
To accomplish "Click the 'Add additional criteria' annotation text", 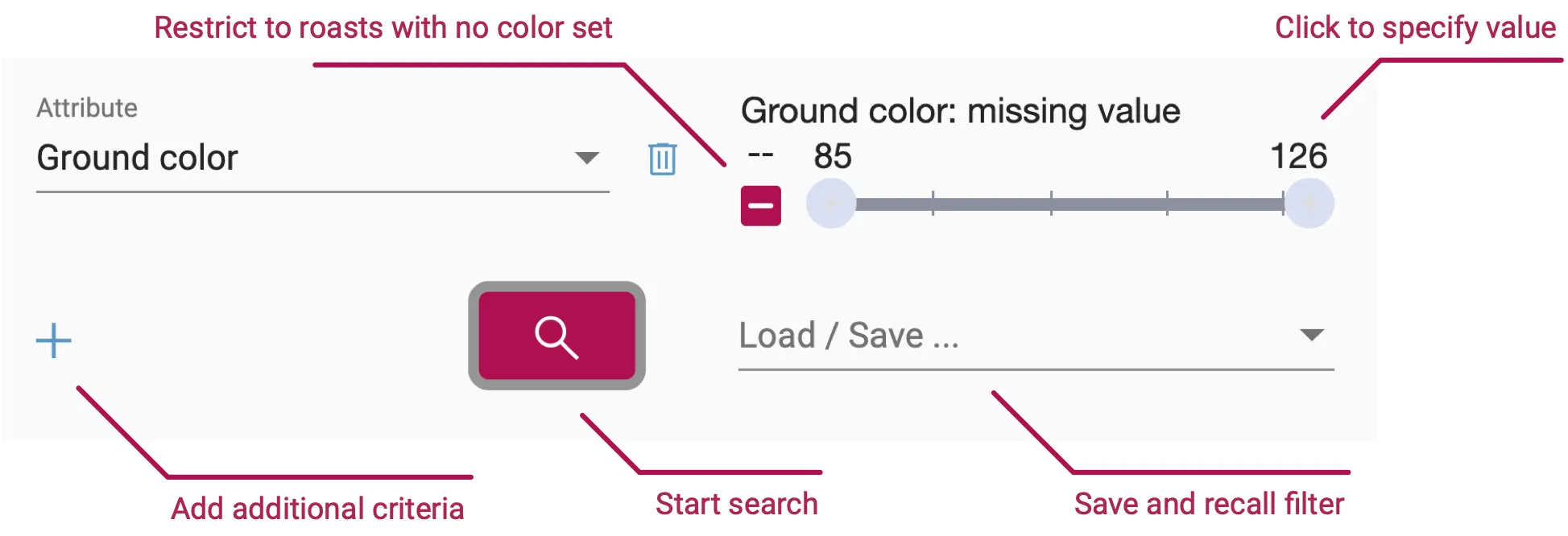I will tap(317, 509).
